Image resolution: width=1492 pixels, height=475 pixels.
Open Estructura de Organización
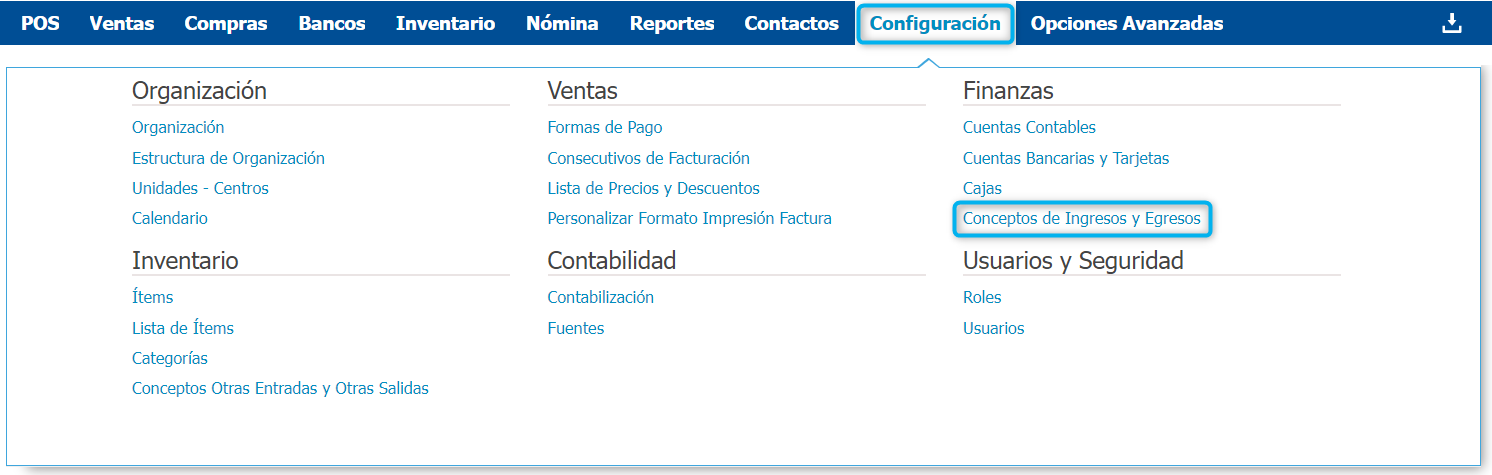[228, 158]
